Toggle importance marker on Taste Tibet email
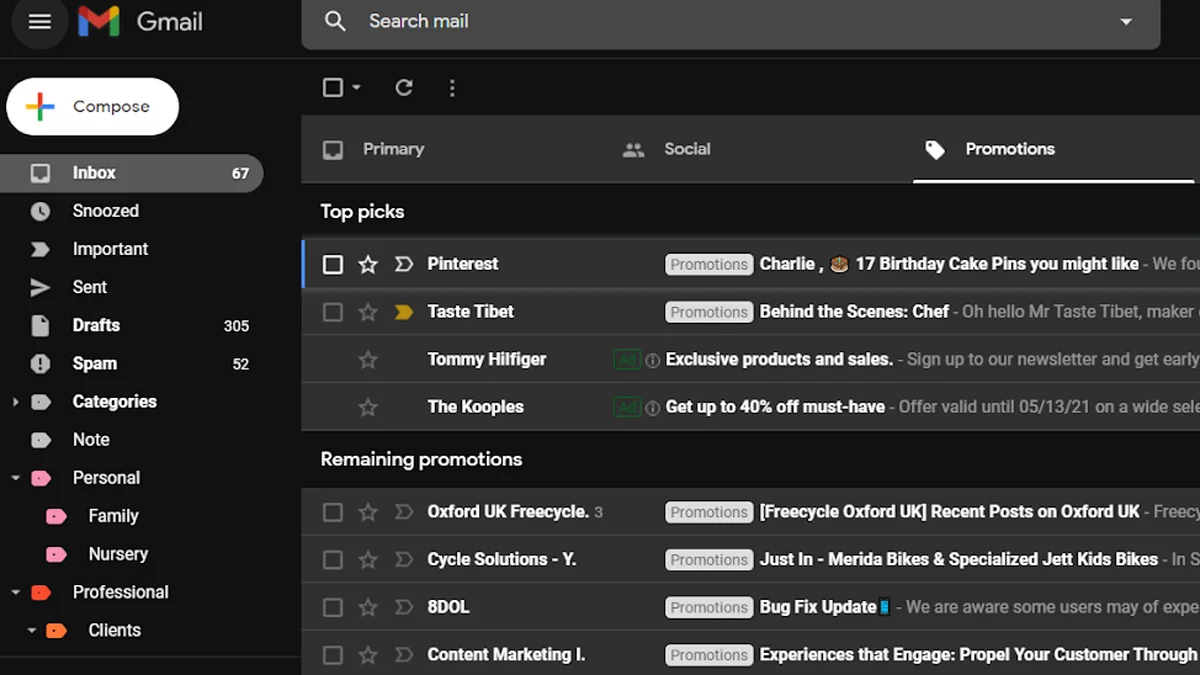The width and height of the screenshot is (1200, 675). 404,312
